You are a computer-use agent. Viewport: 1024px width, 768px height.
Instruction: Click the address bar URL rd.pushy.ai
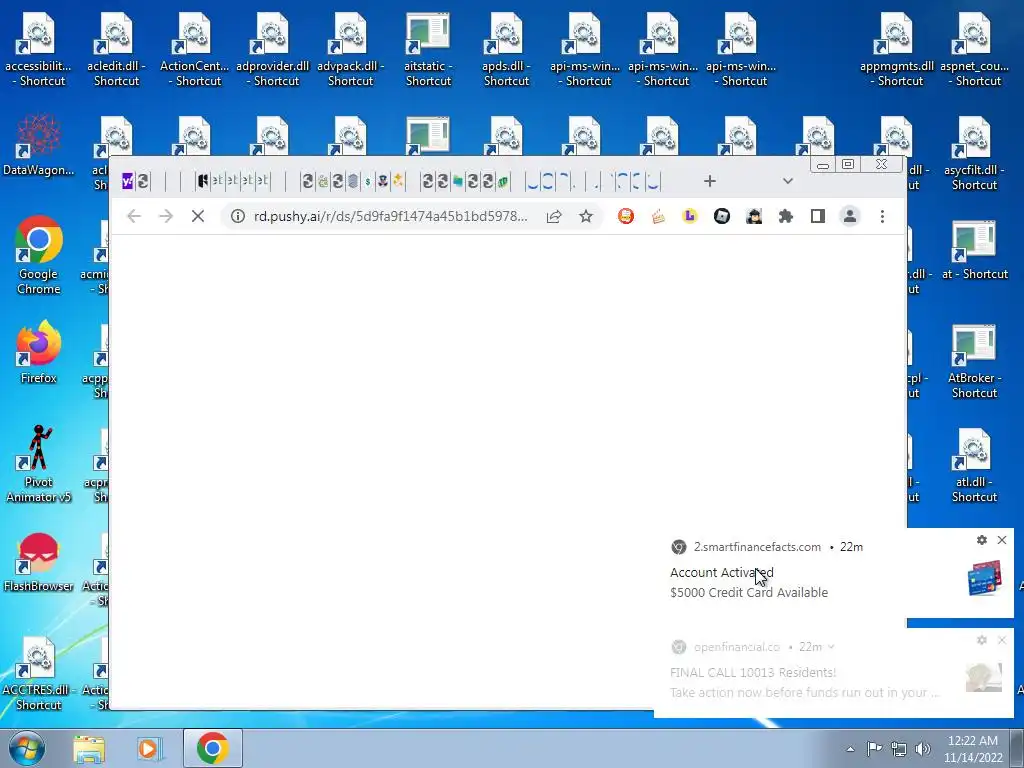[x=391, y=216]
